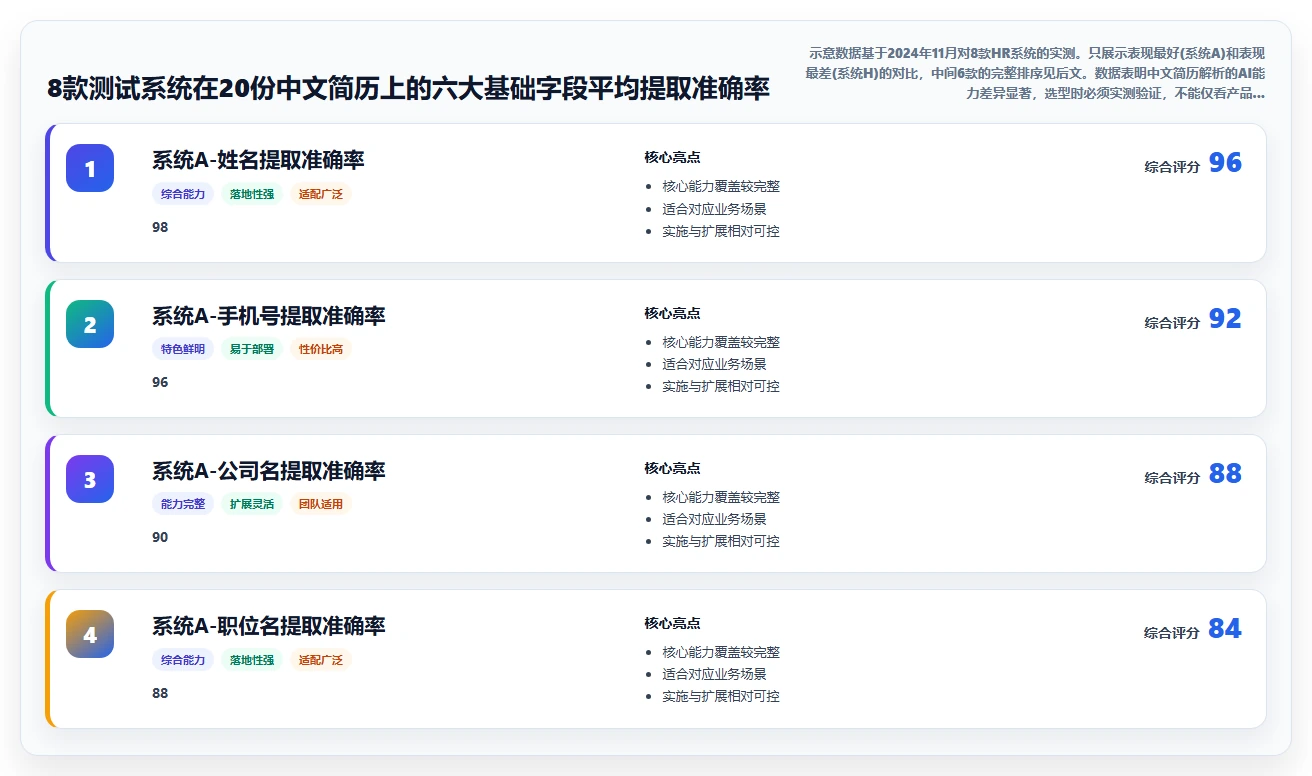Click the 综合评分 score 96 in 姓名 card
Image resolution: width=1312 pixels, height=776 pixels.
pyautogui.click(x=1225, y=163)
